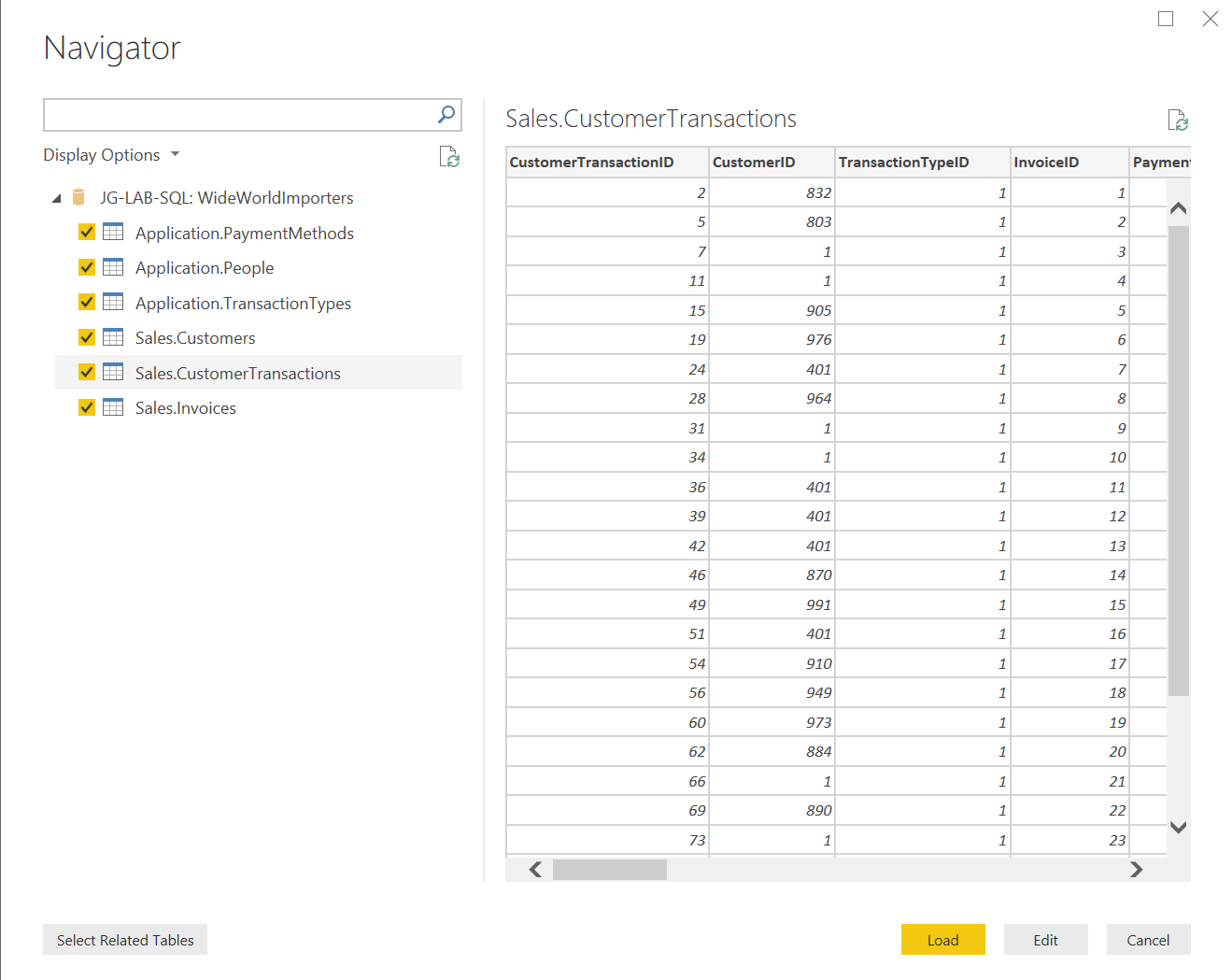Click the CustomerID column header
This screenshot has height=980, width=1232.
[x=772, y=162]
